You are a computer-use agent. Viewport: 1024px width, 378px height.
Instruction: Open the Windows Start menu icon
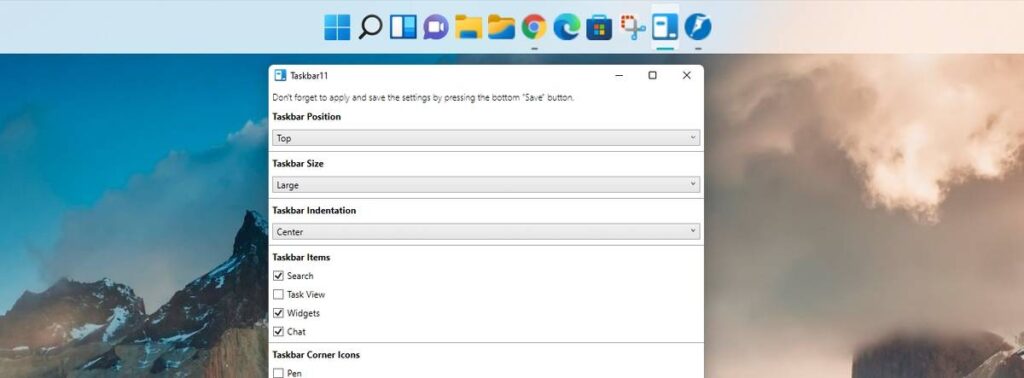point(337,27)
